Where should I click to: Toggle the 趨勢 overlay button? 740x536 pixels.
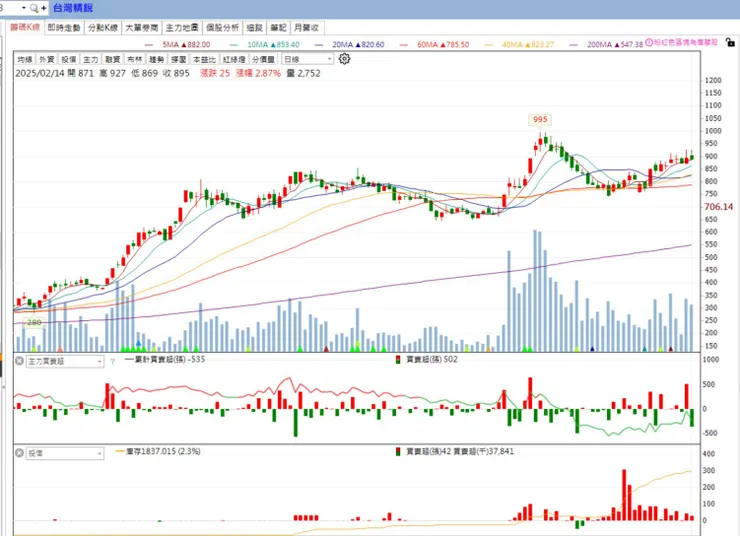pyautogui.click(x=157, y=59)
